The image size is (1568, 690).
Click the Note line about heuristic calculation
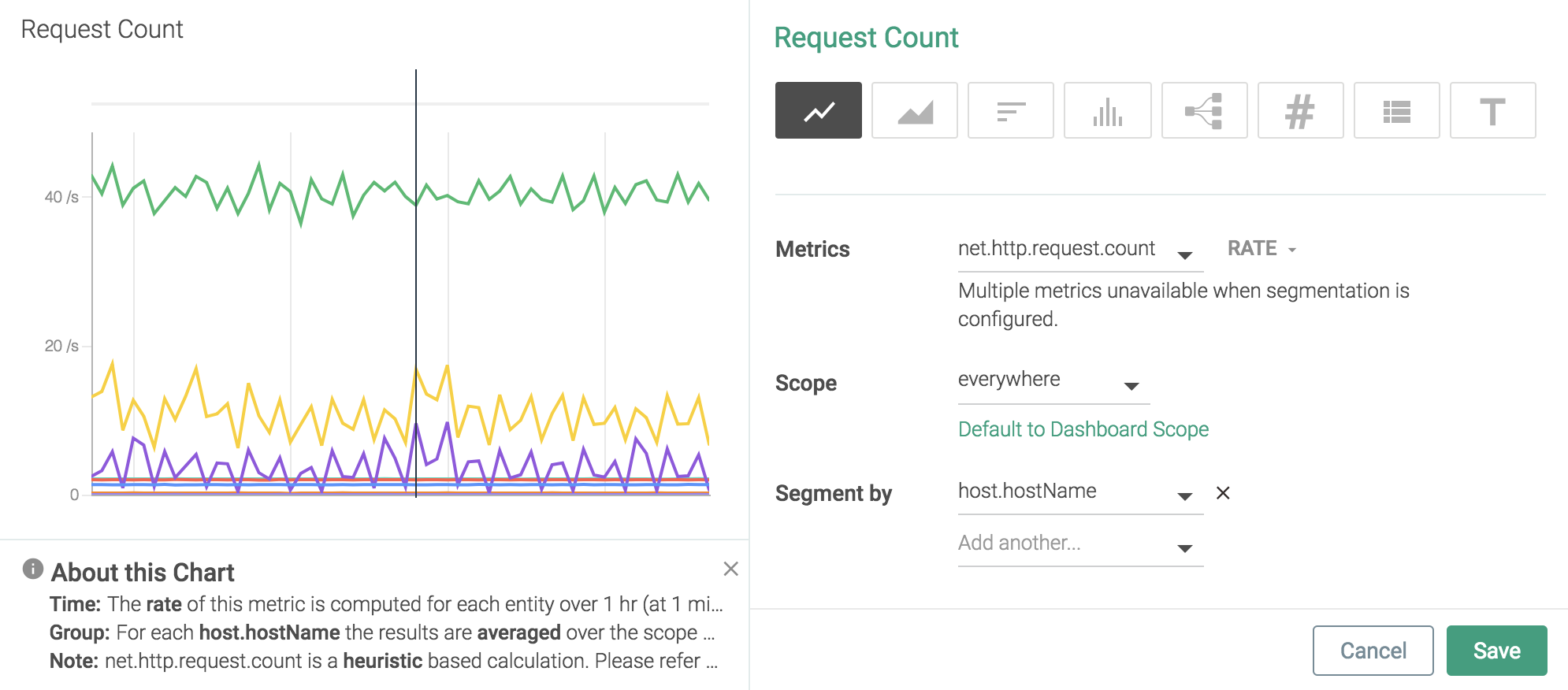click(384, 661)
